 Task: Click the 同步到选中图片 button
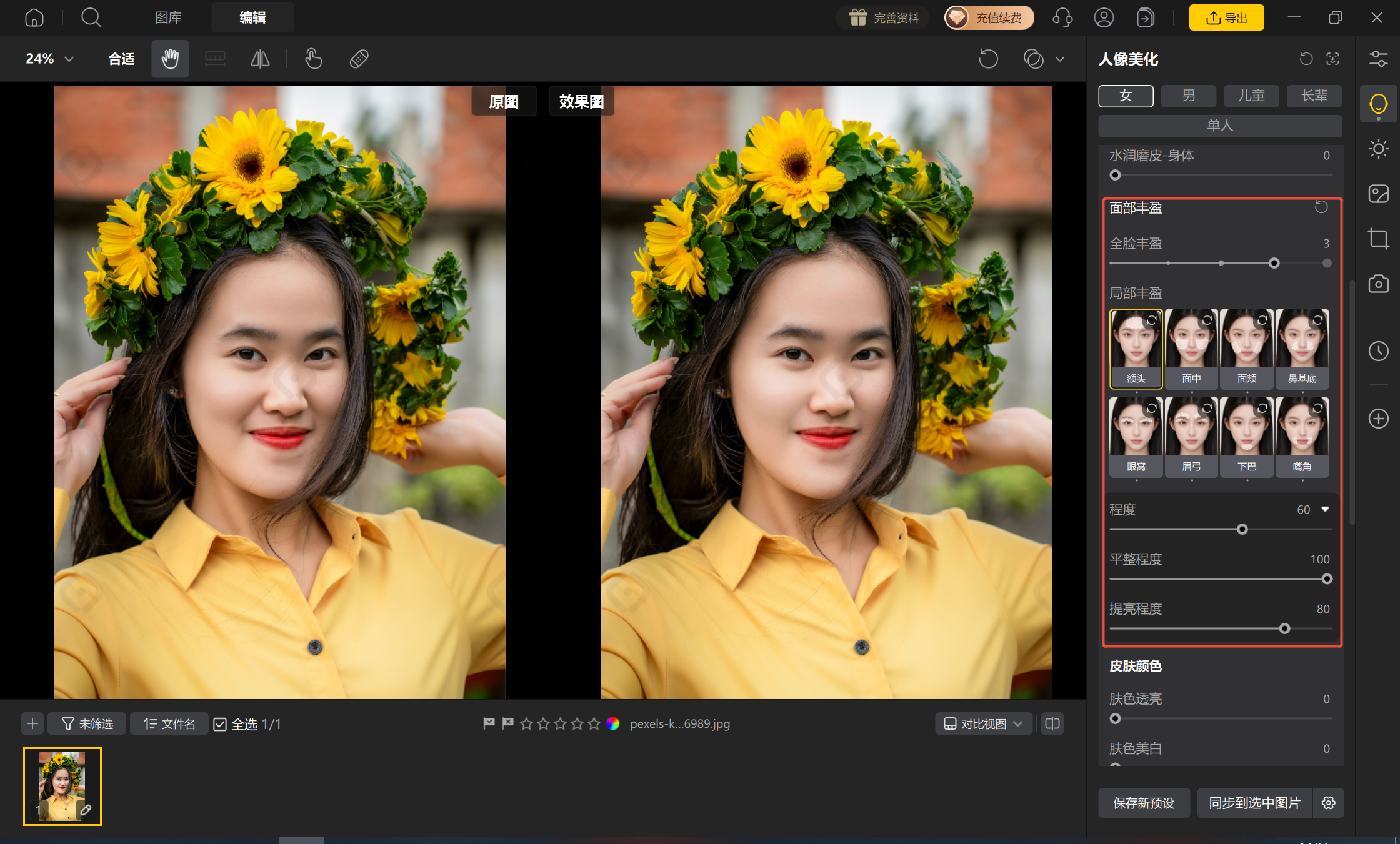[x=1254, y=803]
